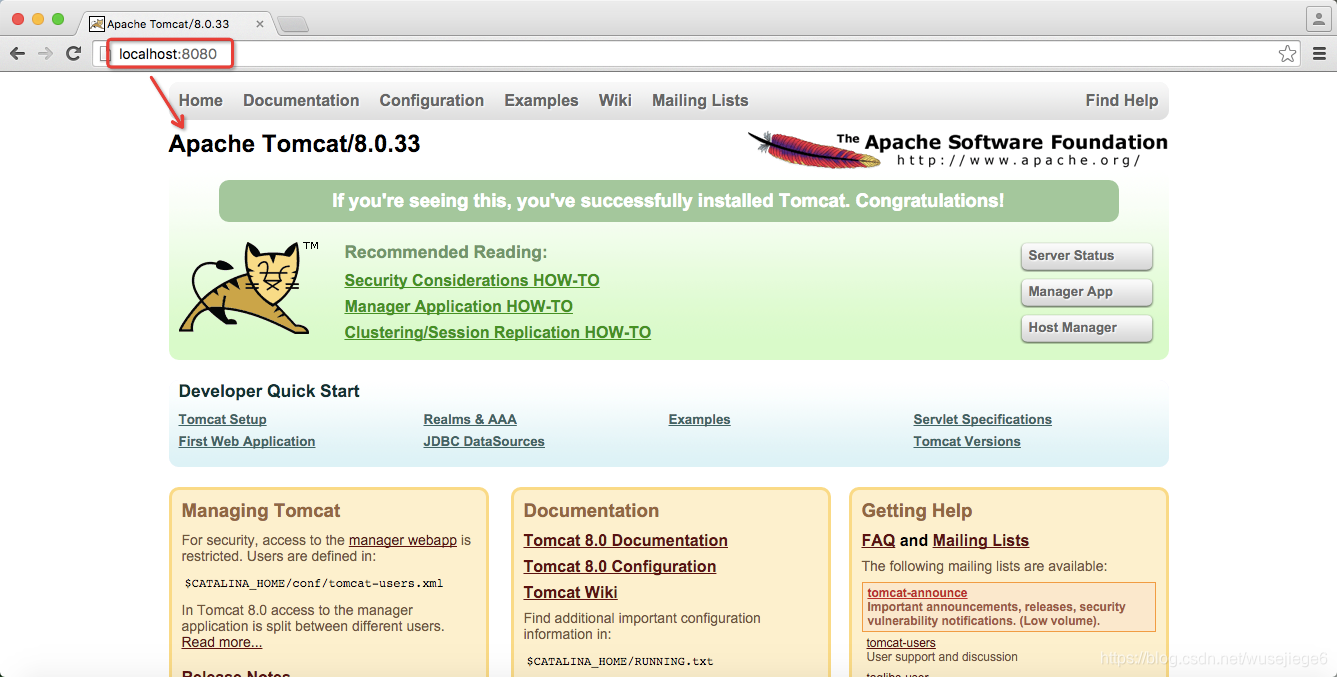Open Tomcat 8.0 Documentation link
Viewport: 1337px width, 677px height.
[x=625, y=541]
